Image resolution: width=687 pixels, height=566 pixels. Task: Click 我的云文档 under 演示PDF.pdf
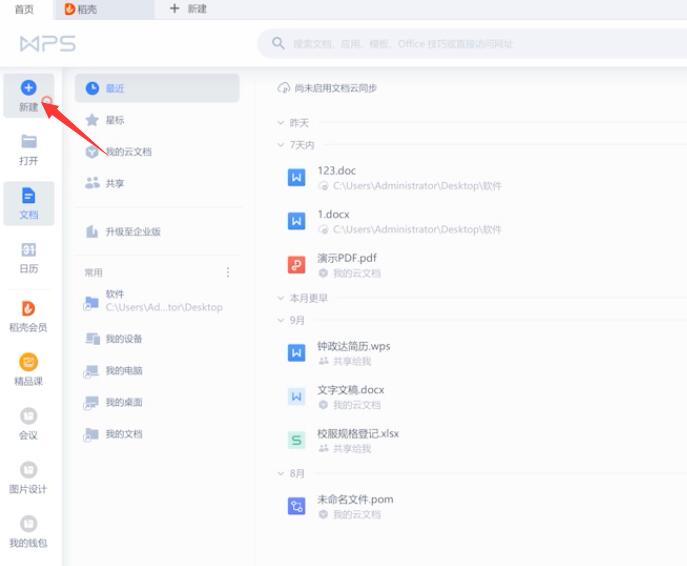click(x=357, y=273)
